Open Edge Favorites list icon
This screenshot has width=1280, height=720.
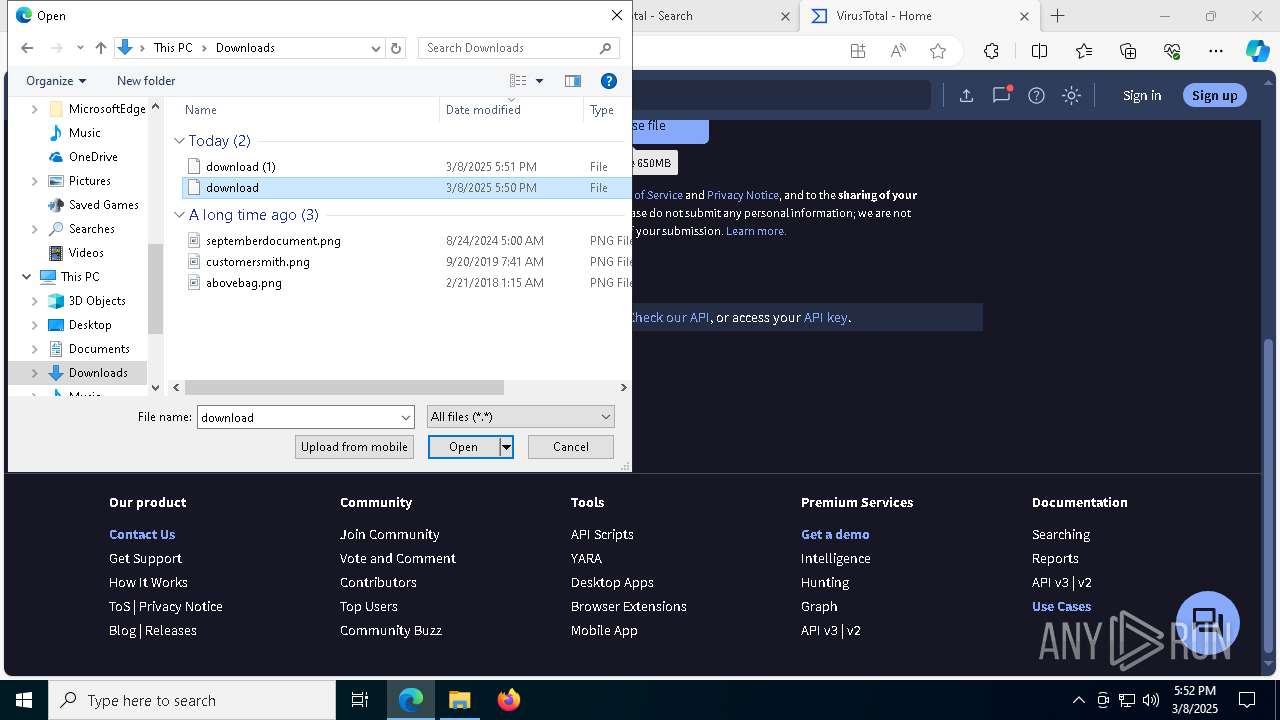pyautogui.click(x=1084, y=52)
